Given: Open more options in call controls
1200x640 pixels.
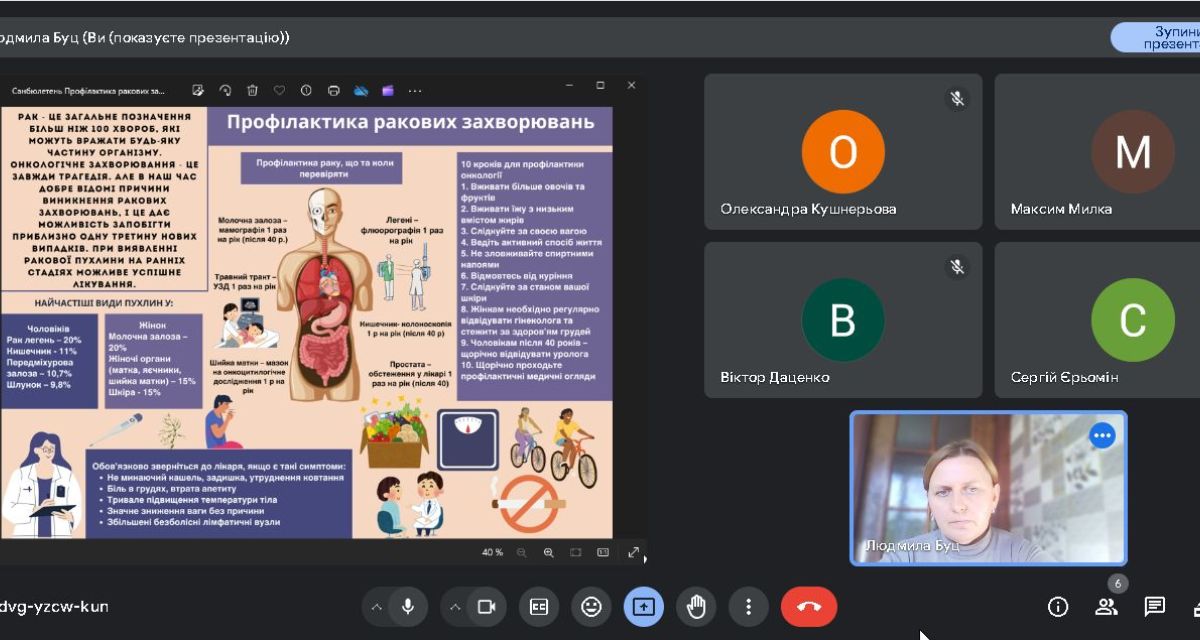Looking at the screenshot, I should tap(748, 607).
